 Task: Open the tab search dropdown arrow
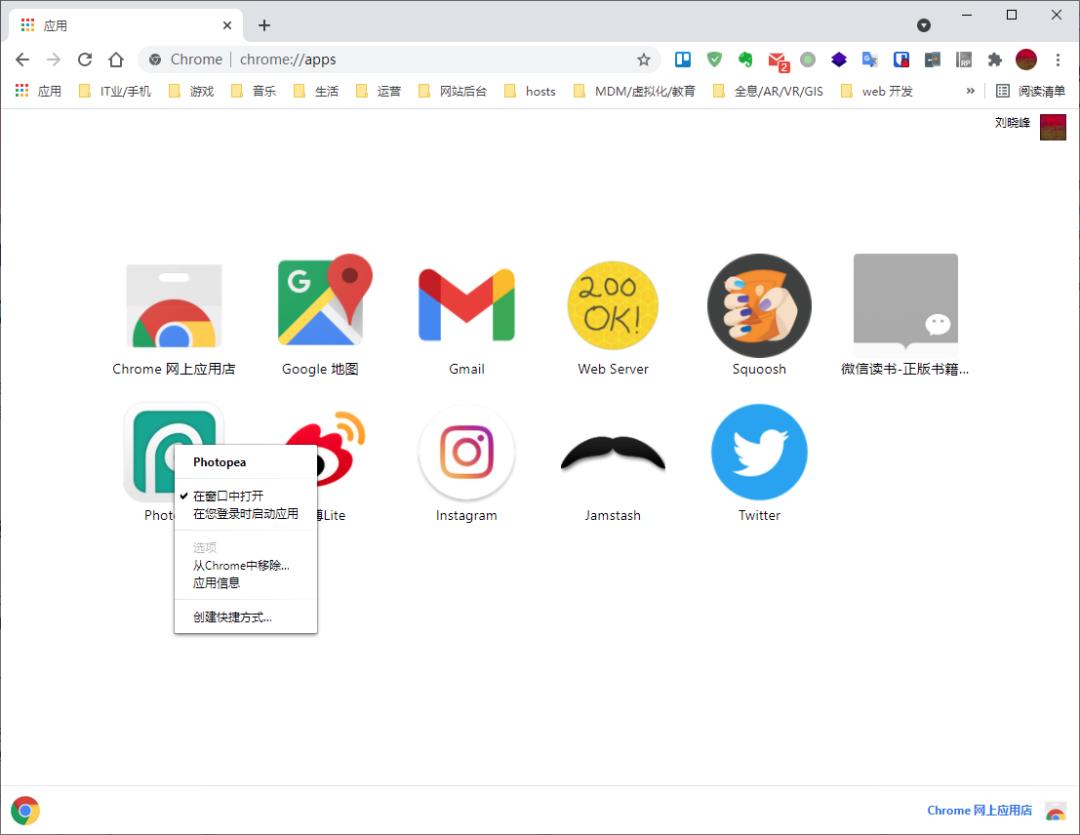click(924, 25)
